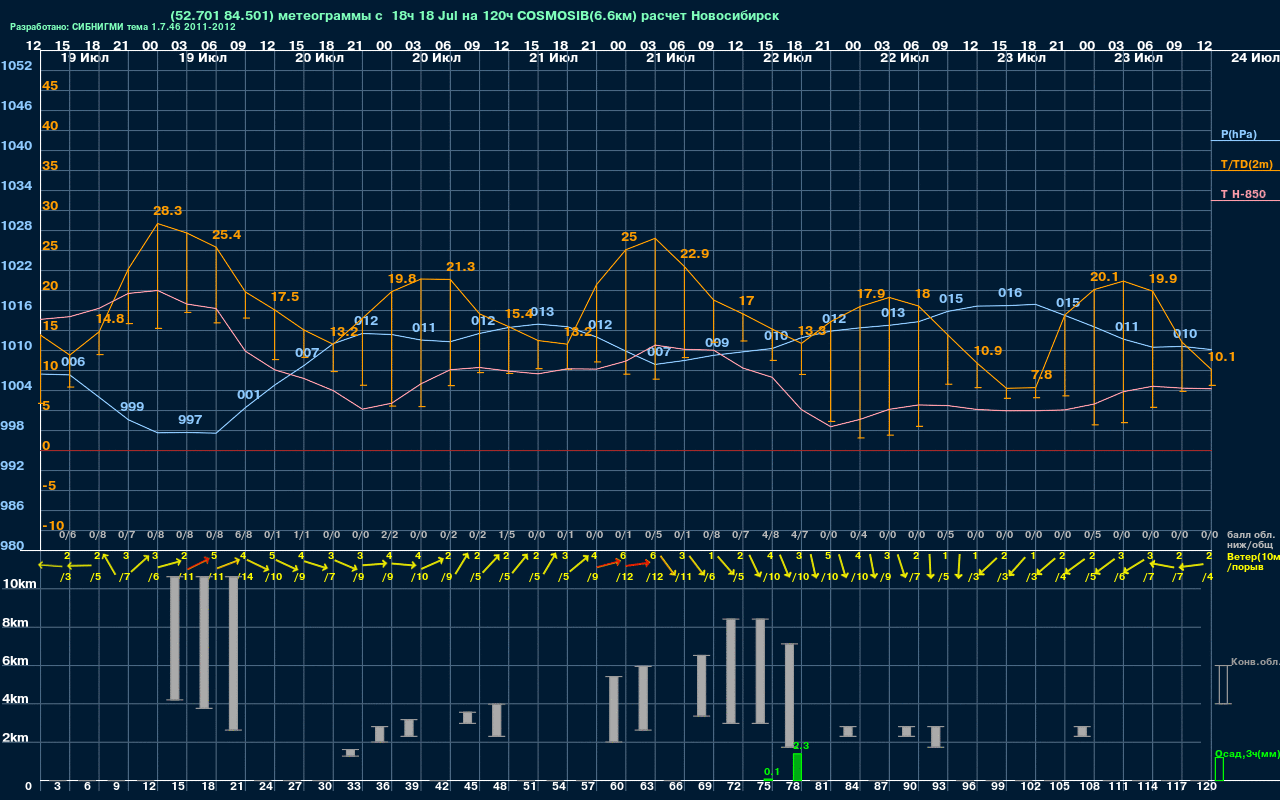
Task: Click the 19.9 temperature label
Action: 1163,279
